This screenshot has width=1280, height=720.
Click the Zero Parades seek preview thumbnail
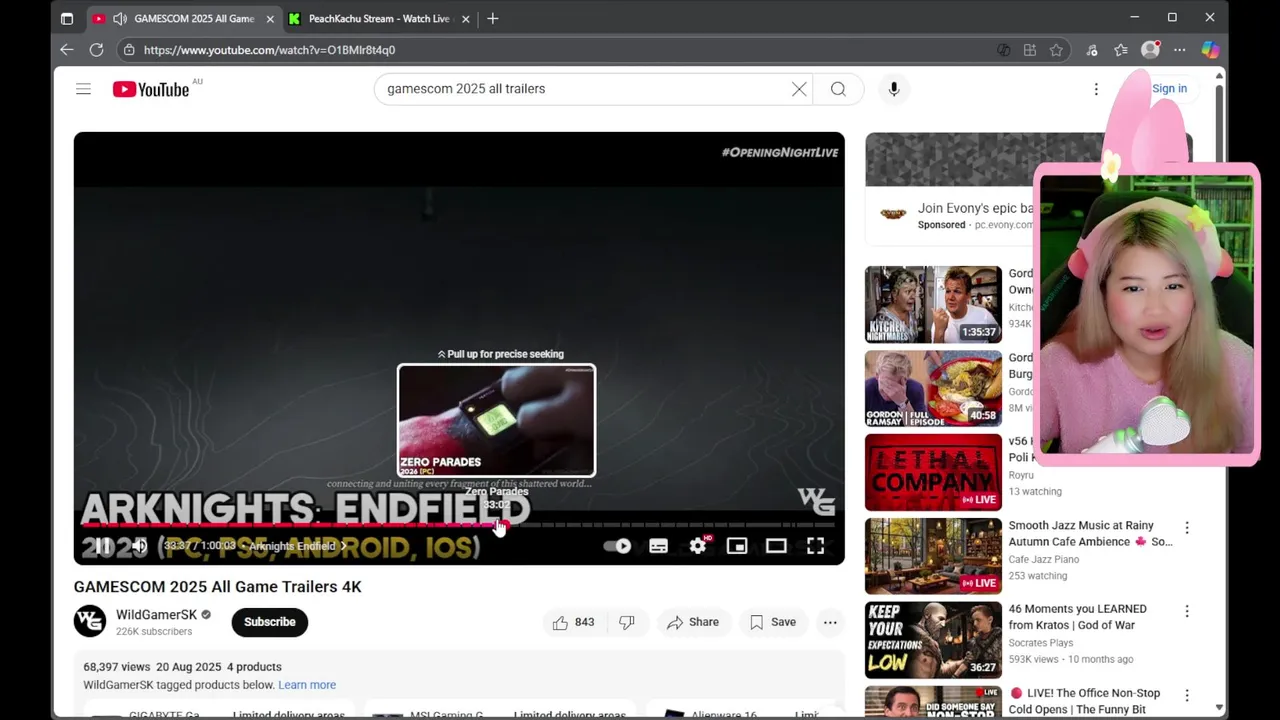496,421
